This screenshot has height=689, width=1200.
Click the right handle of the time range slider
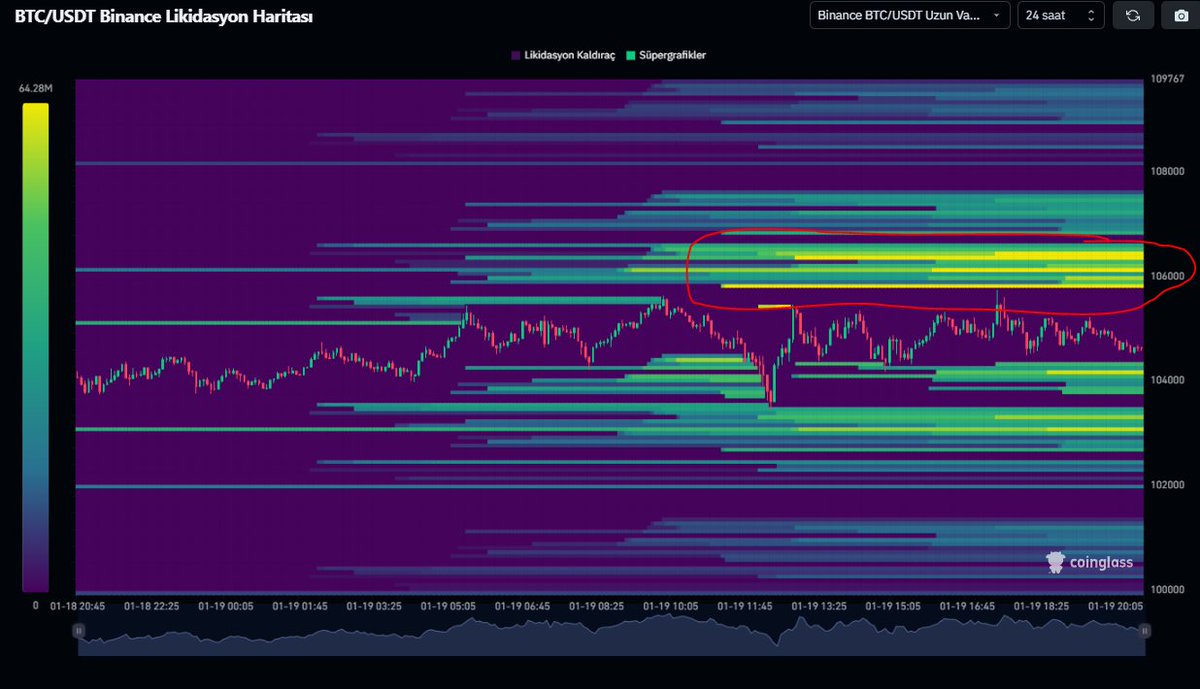point(1144,631)
